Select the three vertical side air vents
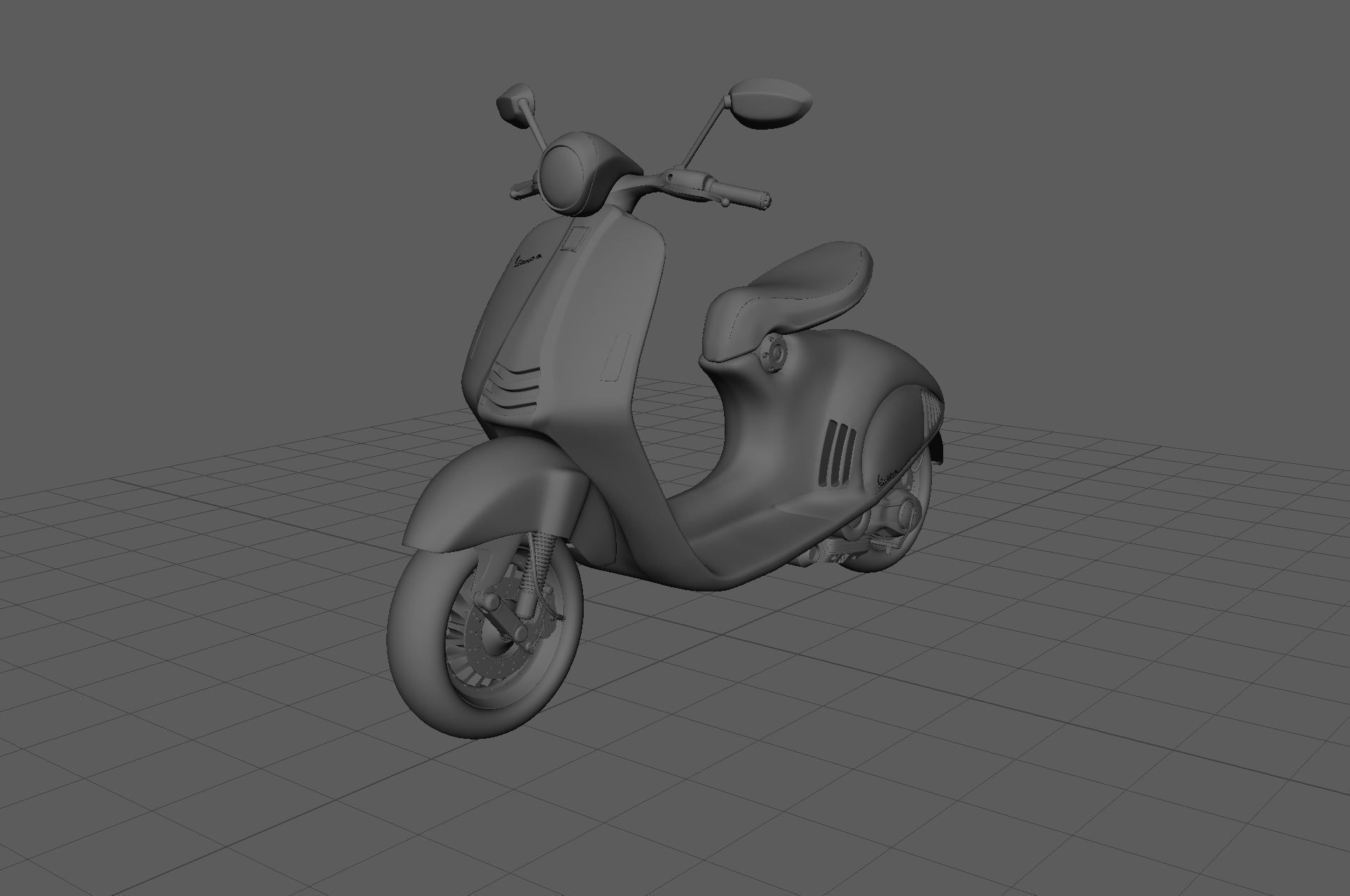The height and width of the screenshot is (896, 1350). pos(837,453)
